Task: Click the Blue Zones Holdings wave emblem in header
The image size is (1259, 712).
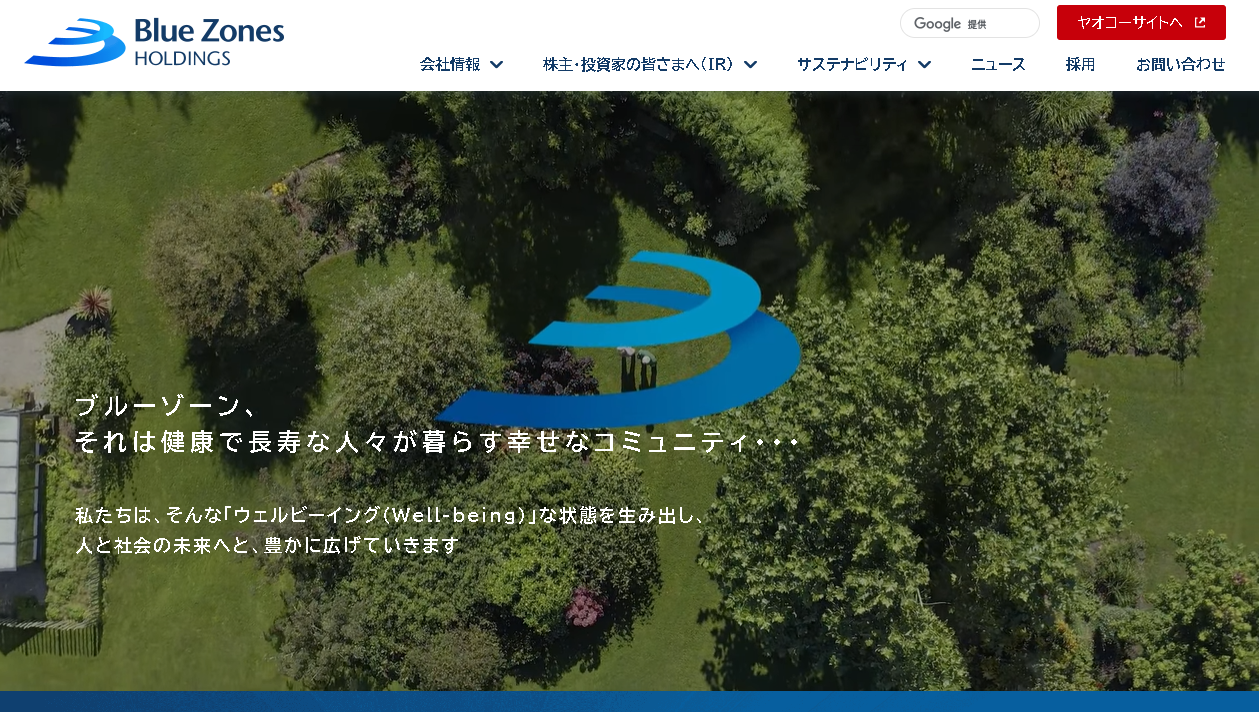Action: tap(75, 44)
